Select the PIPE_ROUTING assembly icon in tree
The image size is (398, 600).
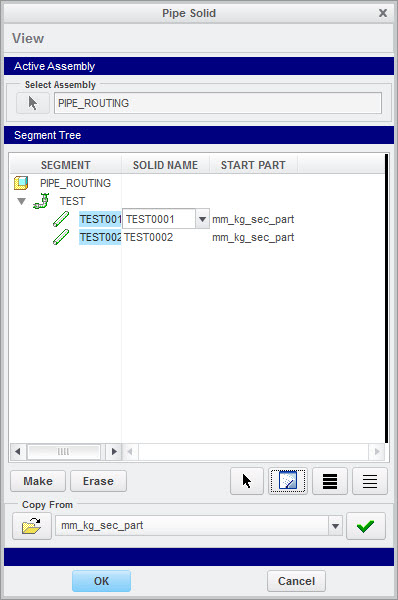(x=21, y=183)
